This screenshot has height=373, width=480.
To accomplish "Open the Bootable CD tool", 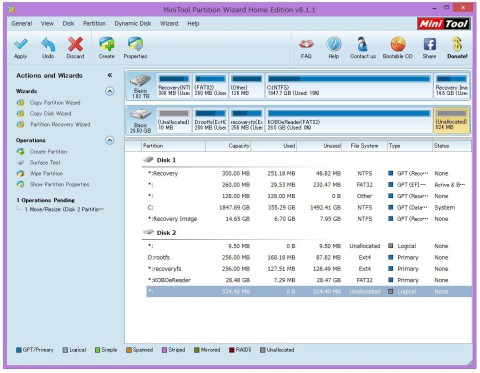I will (398, 48).
